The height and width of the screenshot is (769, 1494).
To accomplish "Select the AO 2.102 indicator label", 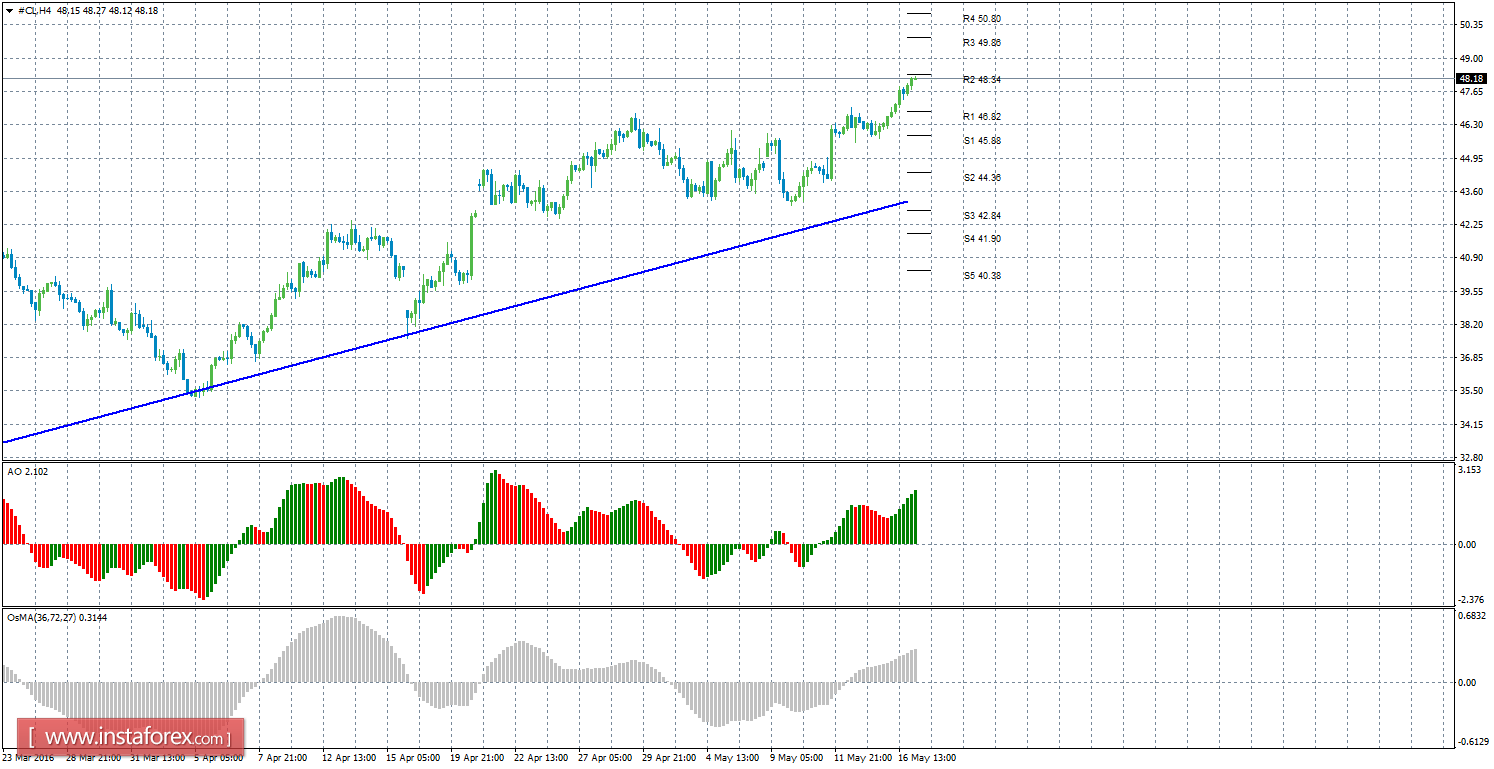I will click(x=26, y=472).
